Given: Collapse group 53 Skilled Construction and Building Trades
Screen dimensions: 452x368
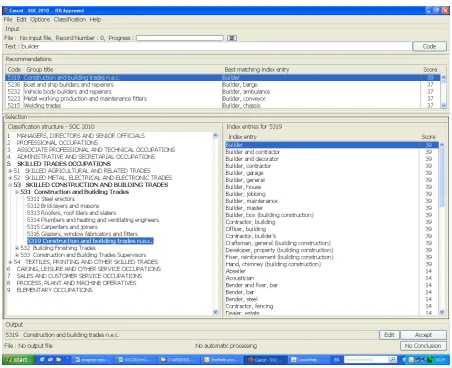Looking at the screenshot, I should point(10,185).
